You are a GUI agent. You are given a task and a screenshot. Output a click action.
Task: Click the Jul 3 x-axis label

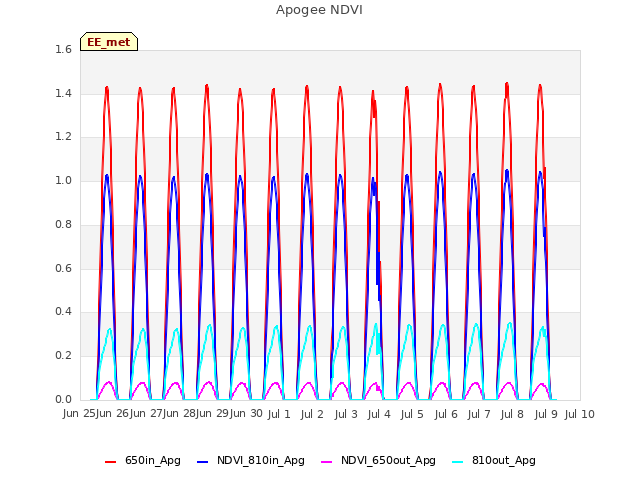tap(346, 414)
